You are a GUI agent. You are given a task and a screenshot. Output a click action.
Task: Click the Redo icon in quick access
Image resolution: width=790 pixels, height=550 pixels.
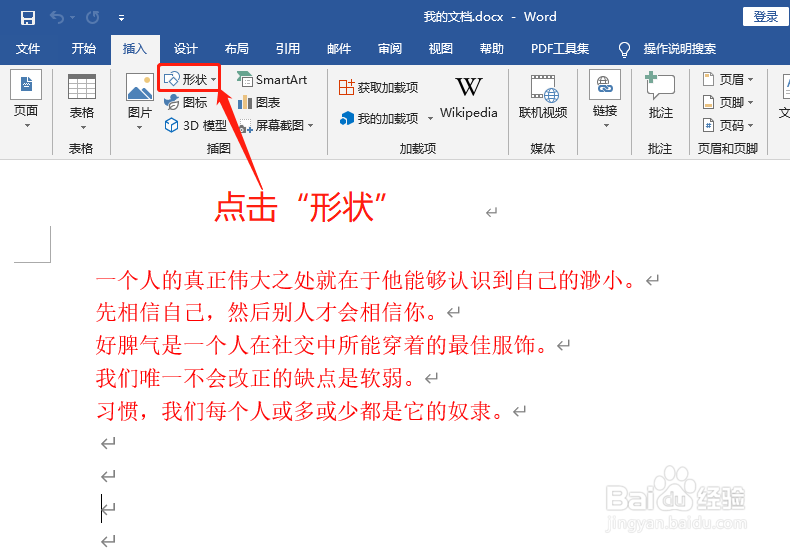[93, 18]
